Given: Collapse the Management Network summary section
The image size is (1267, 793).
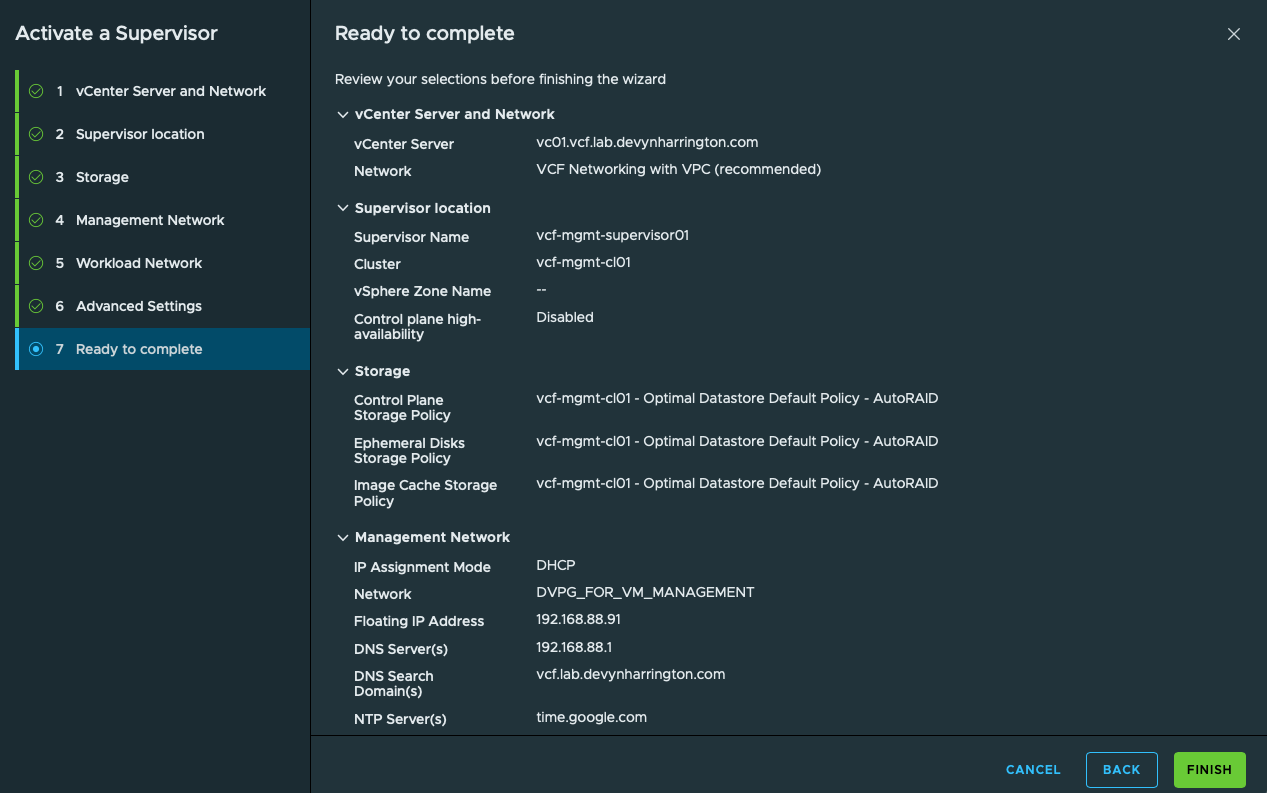Looking at the screenshot, I should click(343, 538).
